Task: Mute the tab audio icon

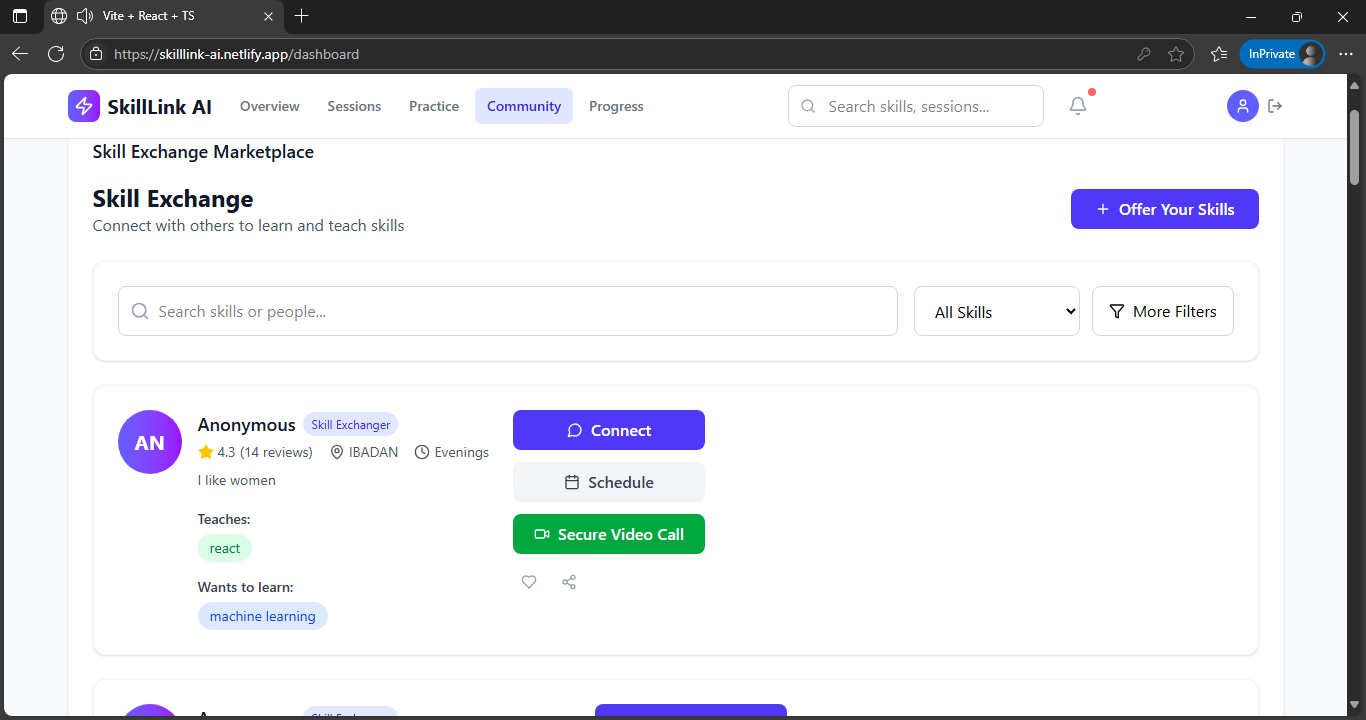Action: pyautogui.click(x=84, y=16)
